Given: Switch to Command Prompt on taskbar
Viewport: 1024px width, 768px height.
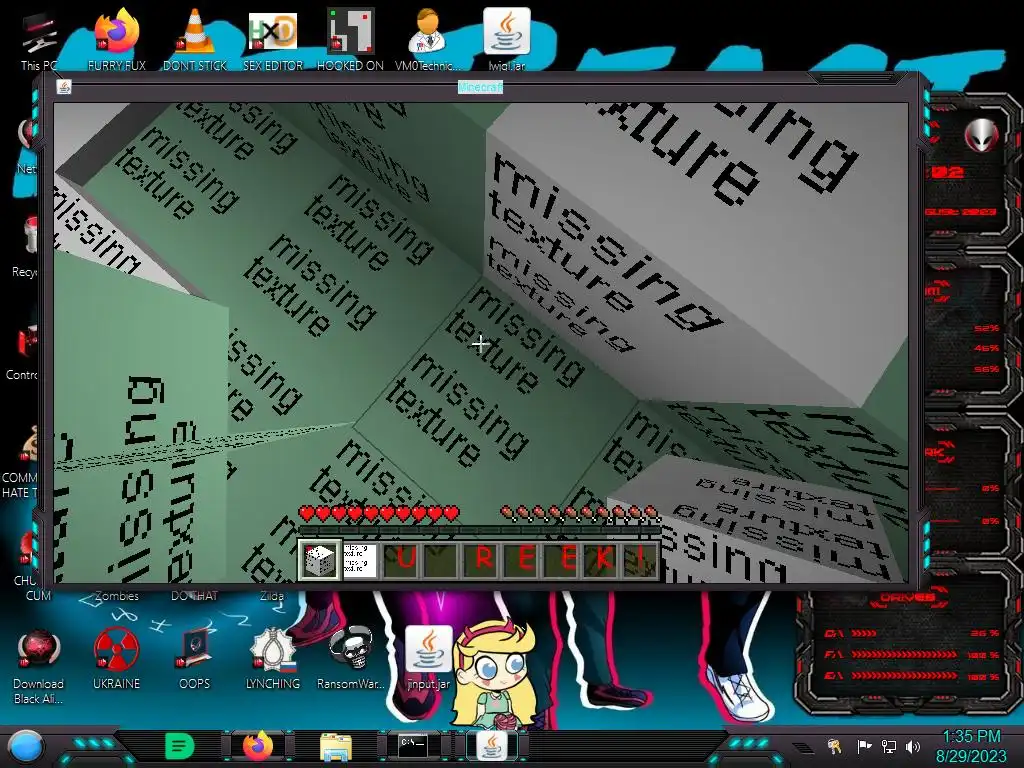Looking at the screenshot, I should click(x=414, y=746).
